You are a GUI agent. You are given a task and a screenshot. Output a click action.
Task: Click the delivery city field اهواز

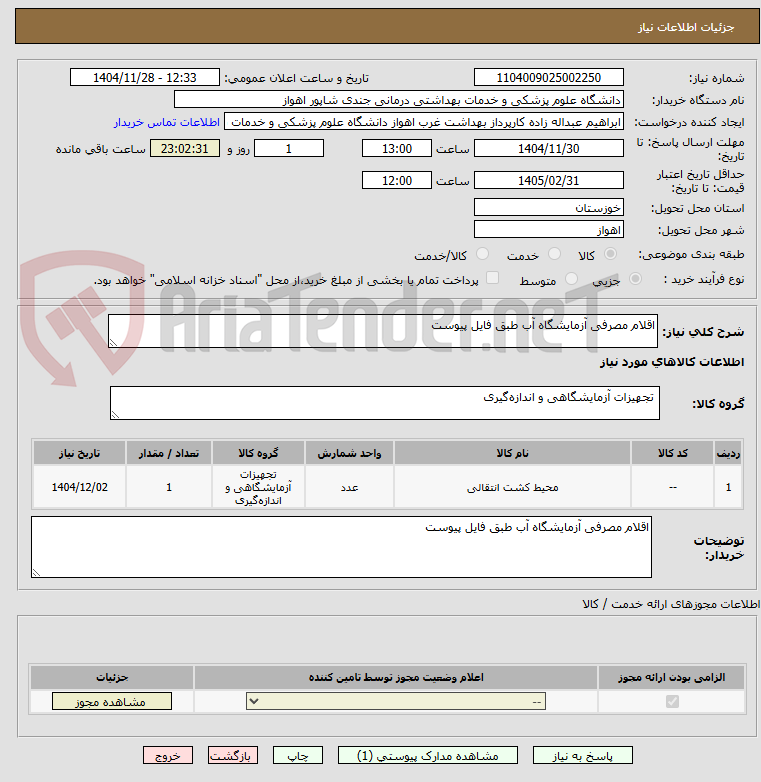tap(549, 229)
